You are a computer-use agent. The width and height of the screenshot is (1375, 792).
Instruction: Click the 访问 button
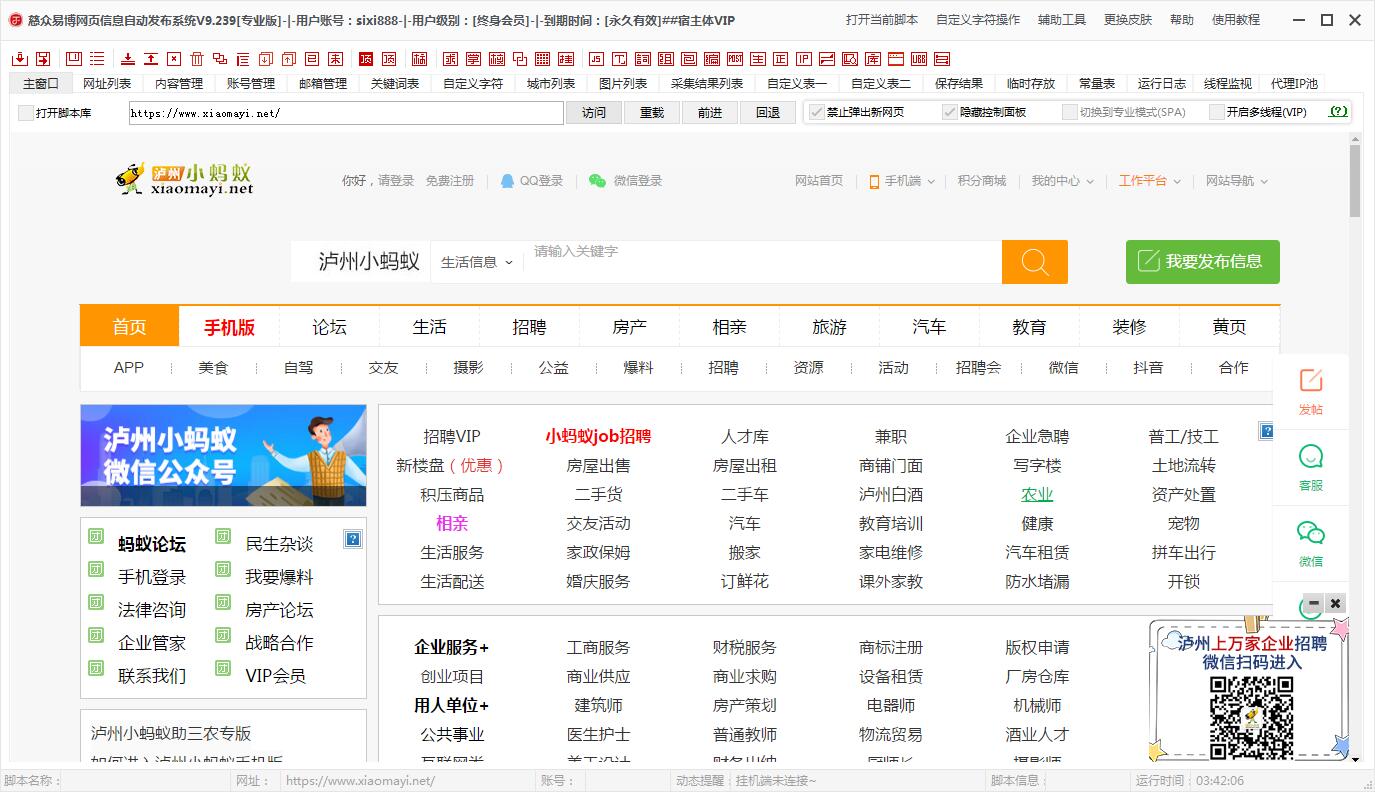click(x=594, y=113)
